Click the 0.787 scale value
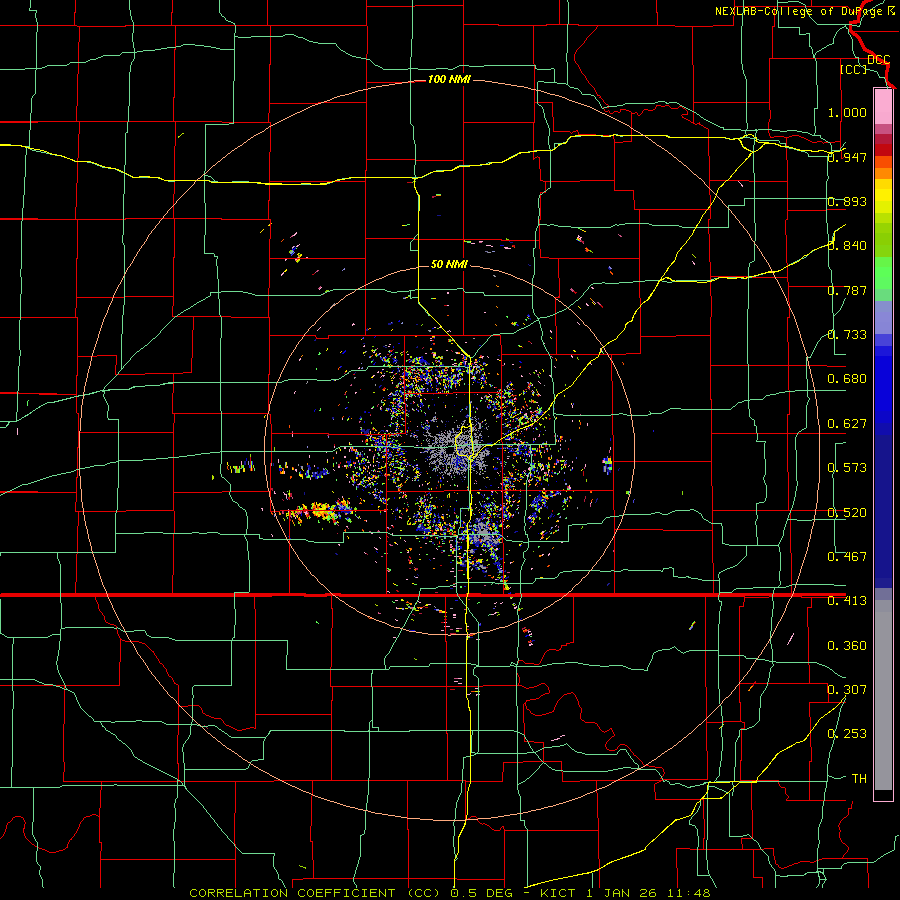 847,290
